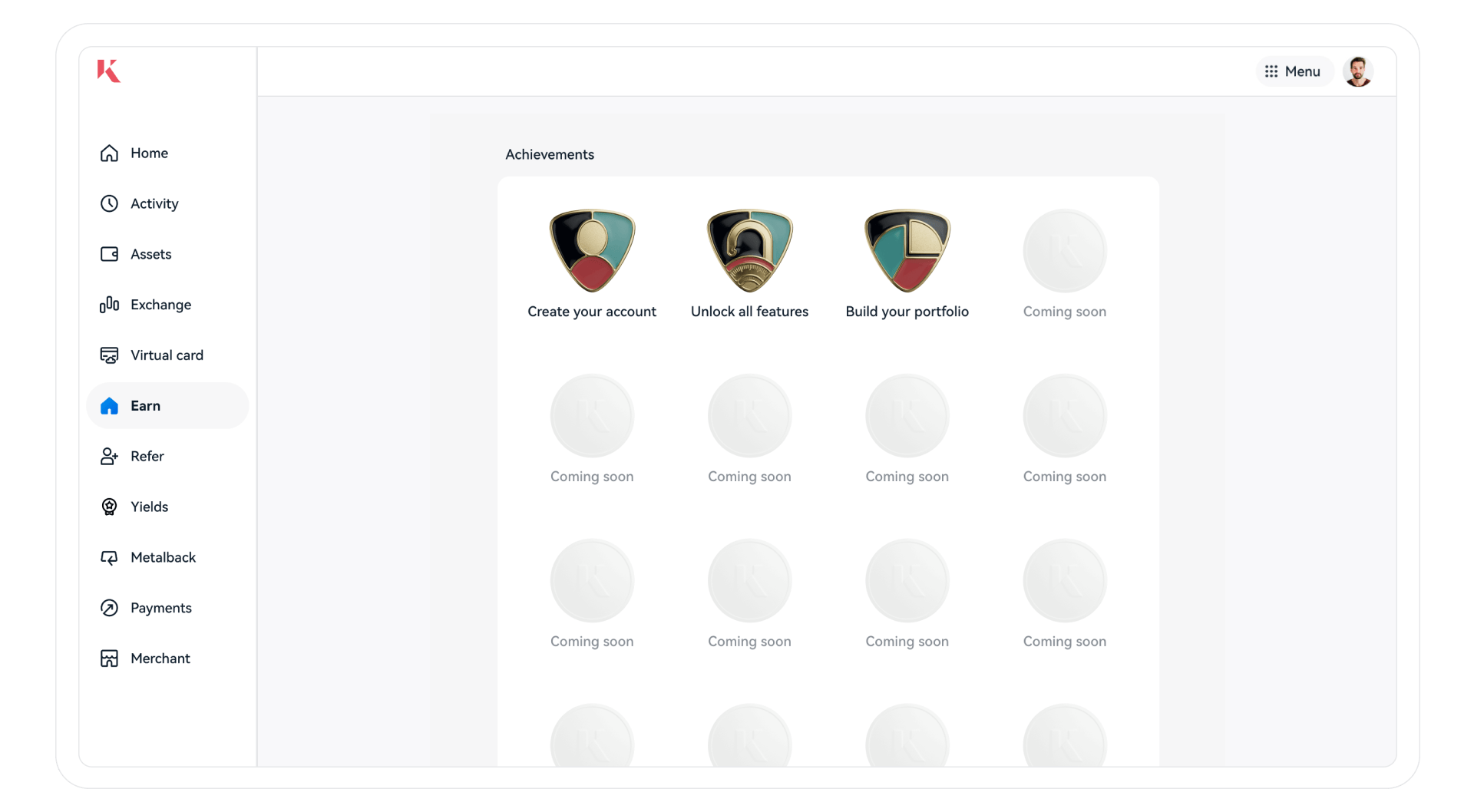Click the Metalback icon in sidebar
This screenshot has height=812, width=1474.
(109, 558)
